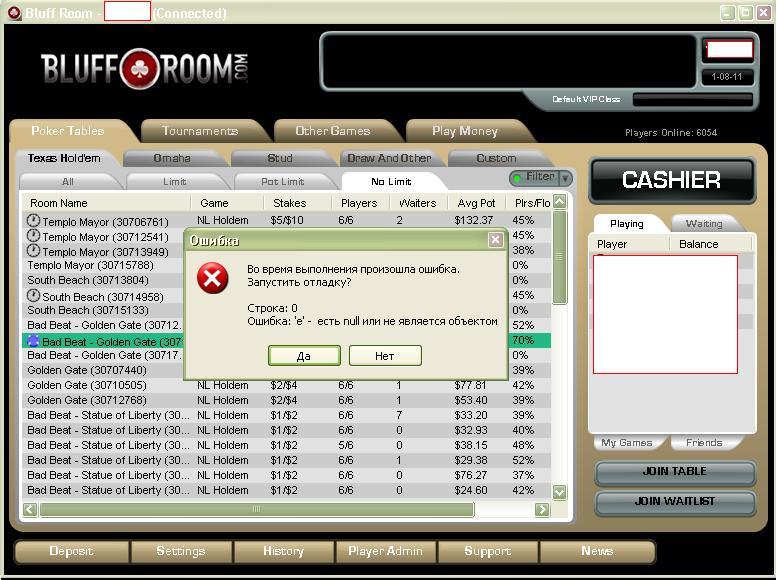Show All limit types tab
The image size is (776, 580).
[68, 182]
